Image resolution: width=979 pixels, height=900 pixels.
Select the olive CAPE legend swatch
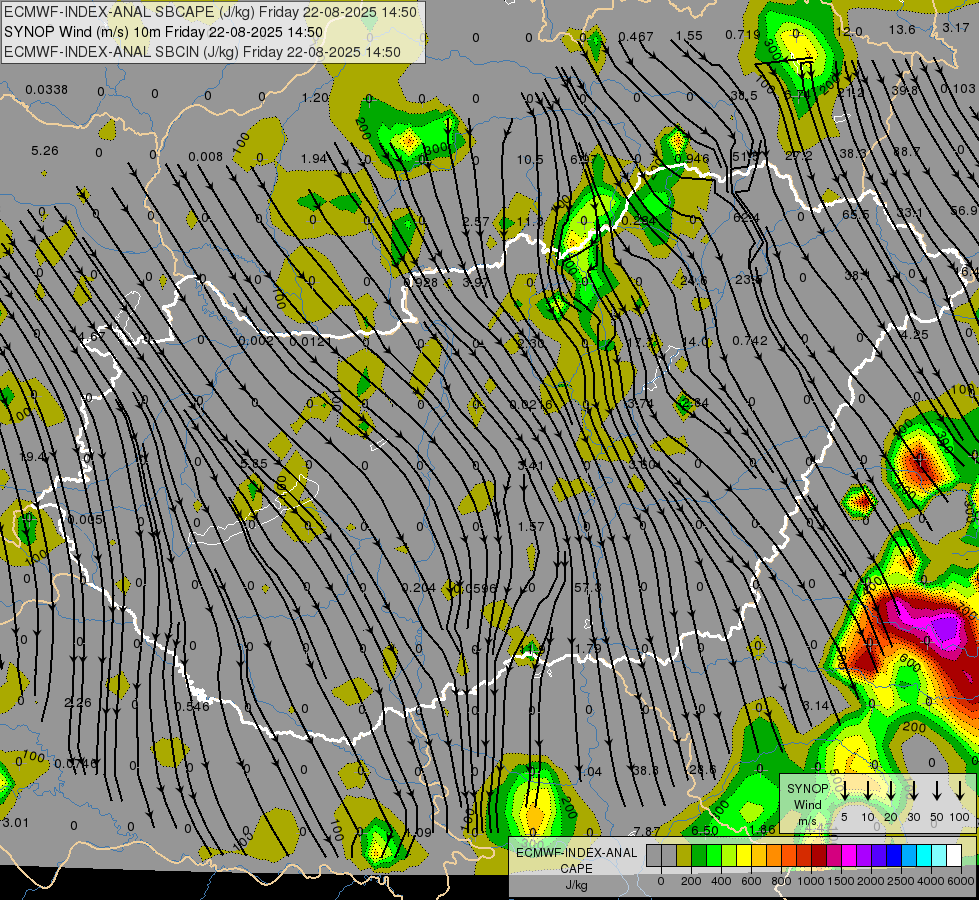684,855
